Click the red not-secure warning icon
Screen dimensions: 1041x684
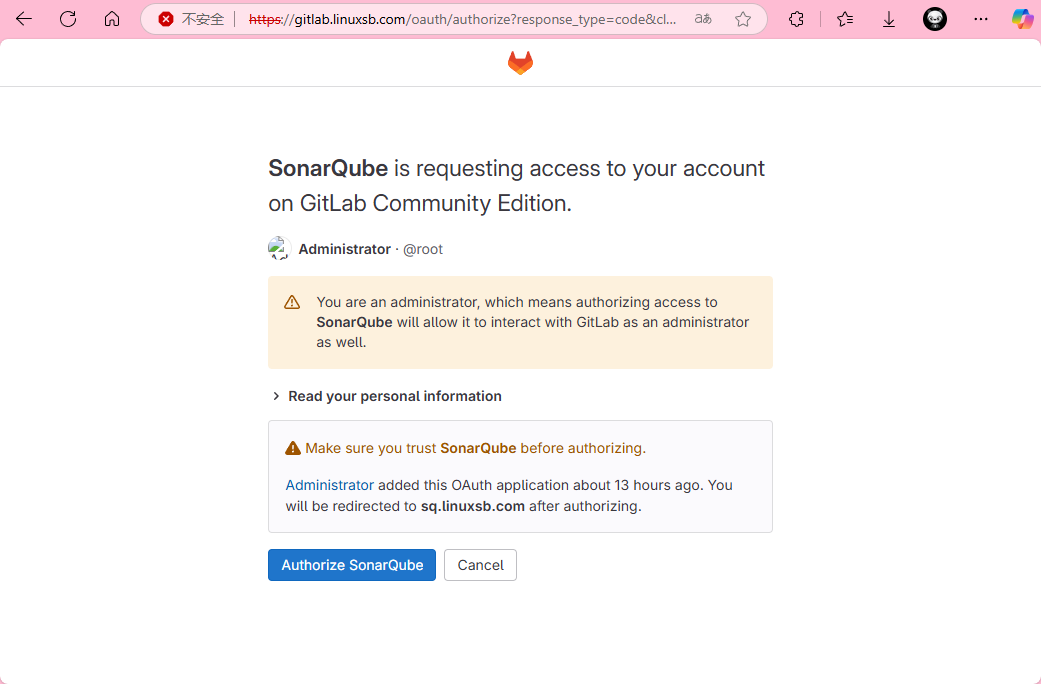[166, 19]
